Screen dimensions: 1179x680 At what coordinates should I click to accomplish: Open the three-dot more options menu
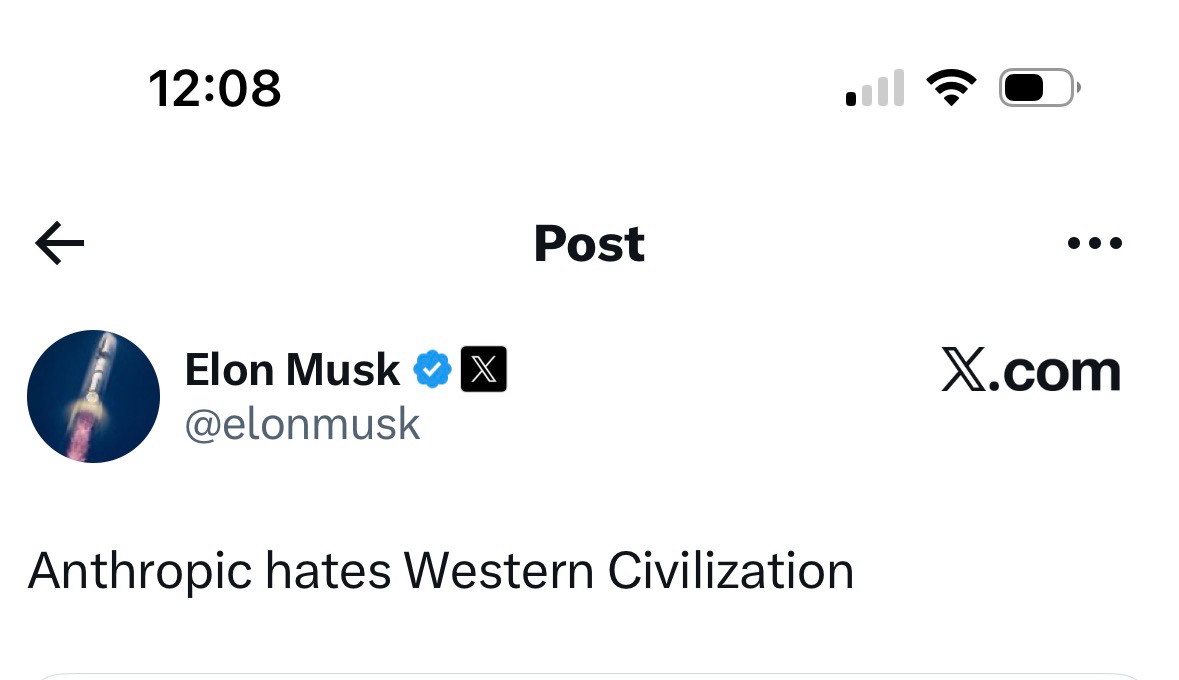(x=1095, y=243)
